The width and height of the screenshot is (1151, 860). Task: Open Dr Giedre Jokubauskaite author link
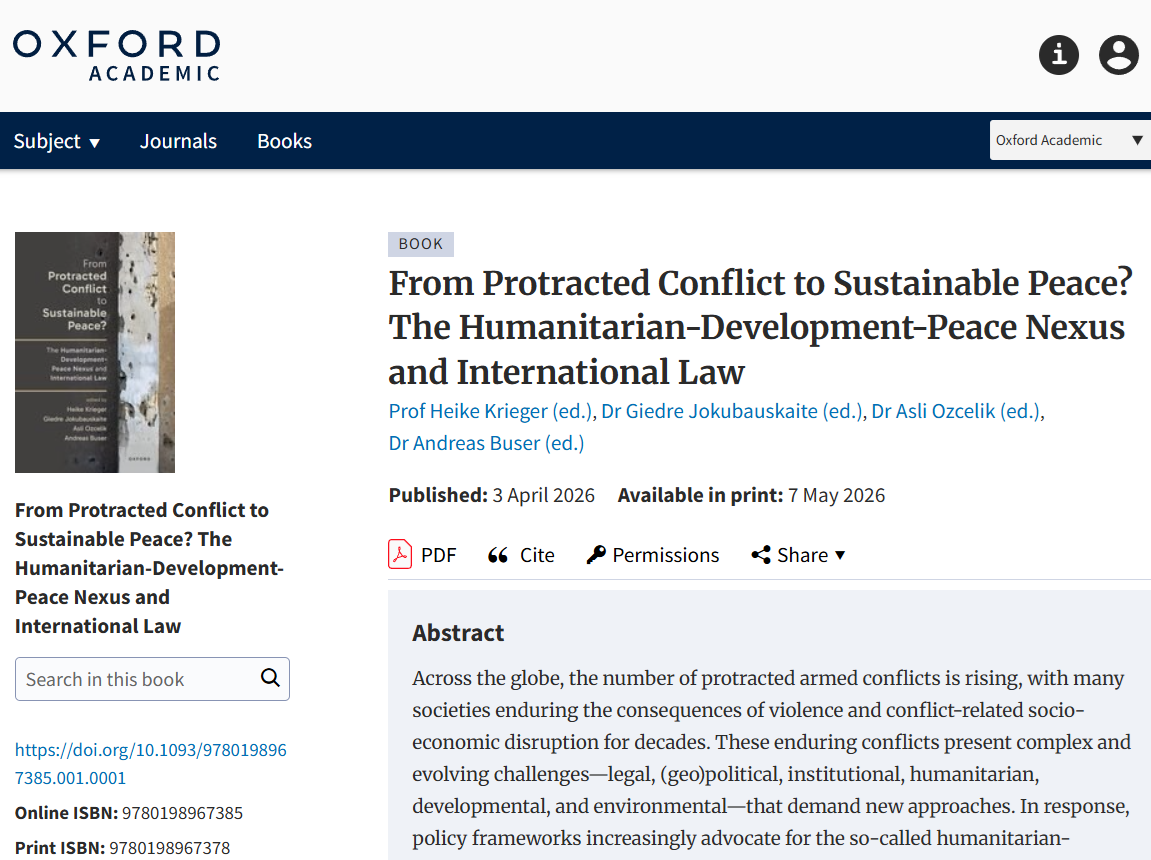click(731, 411)
